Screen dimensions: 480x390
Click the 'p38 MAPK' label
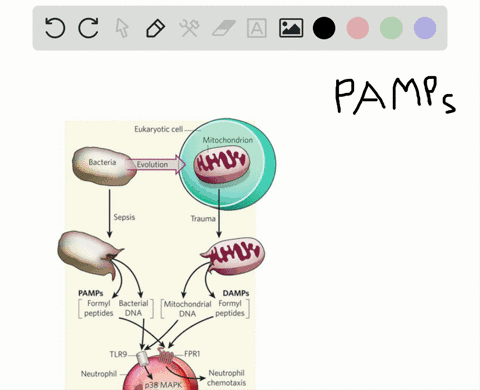pyautogui.click(x=163, y=385)
